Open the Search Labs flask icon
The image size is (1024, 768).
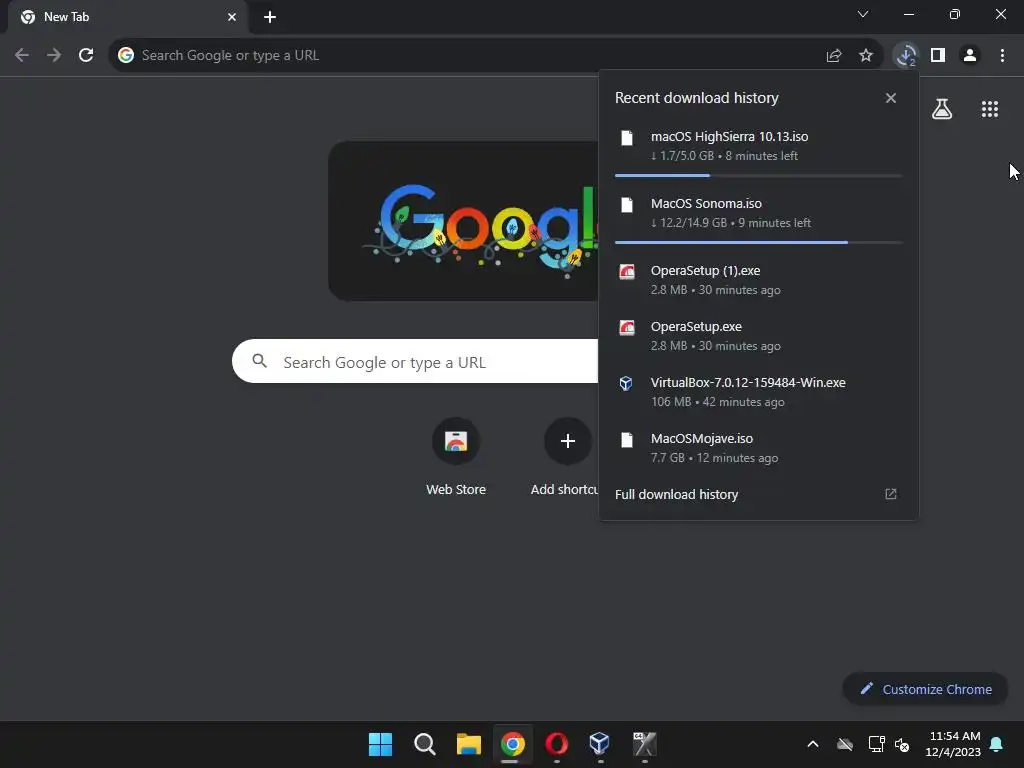[x=942, y=109]
